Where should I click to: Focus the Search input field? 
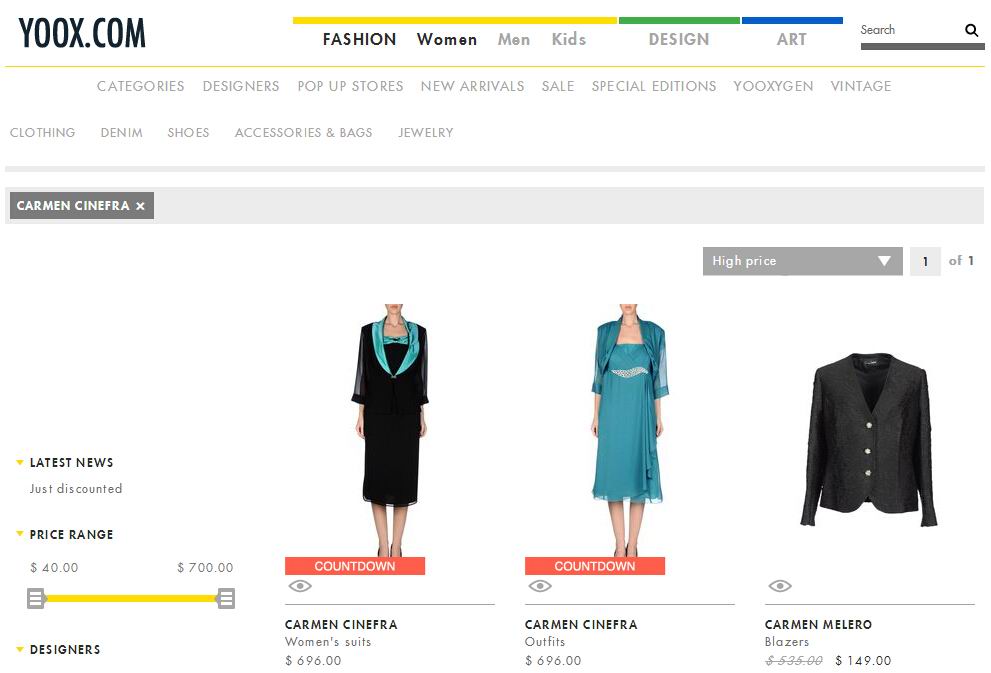tap(910, 30)
